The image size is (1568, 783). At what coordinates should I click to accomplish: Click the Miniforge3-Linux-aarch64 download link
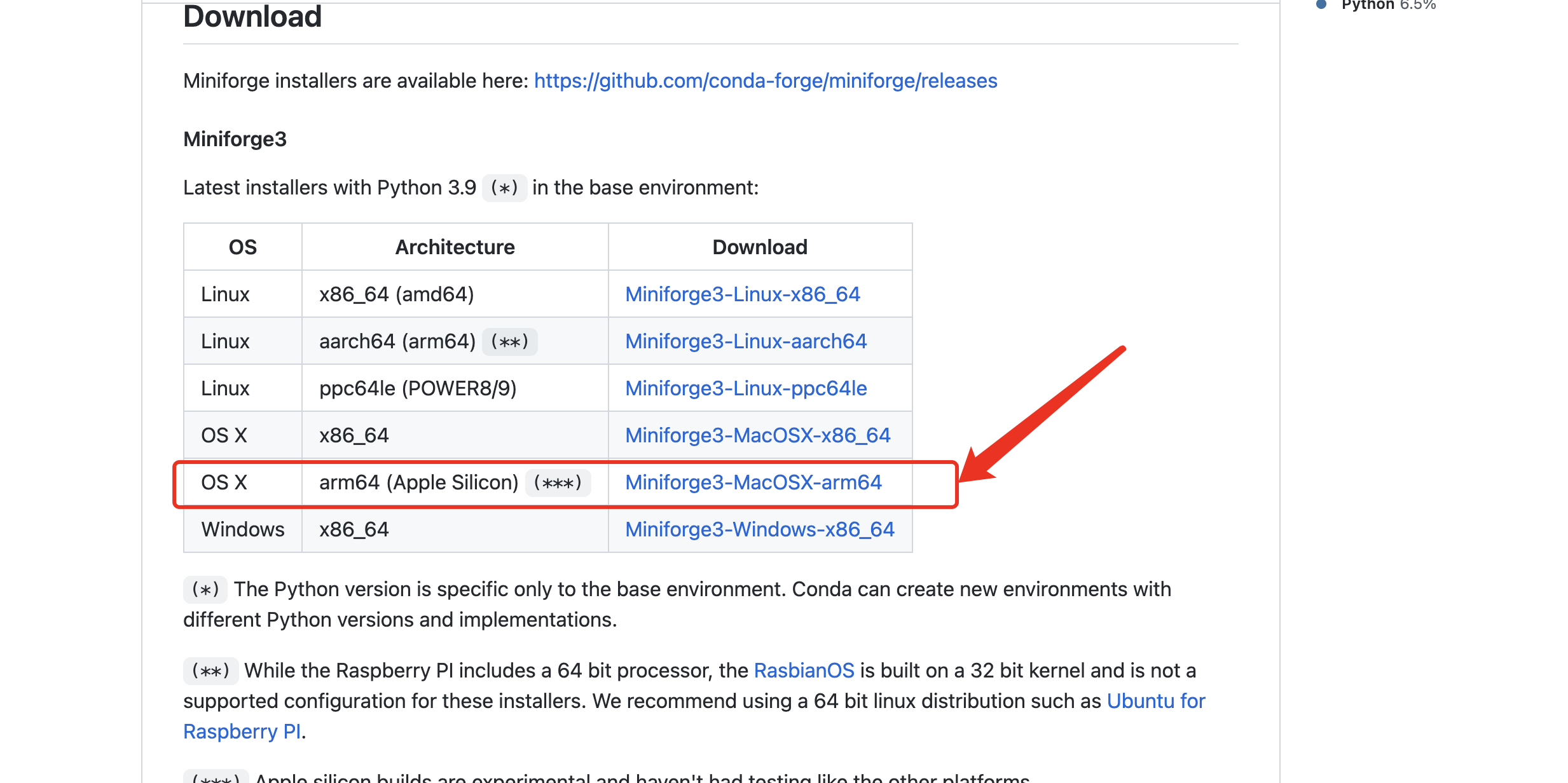(745, 341)
